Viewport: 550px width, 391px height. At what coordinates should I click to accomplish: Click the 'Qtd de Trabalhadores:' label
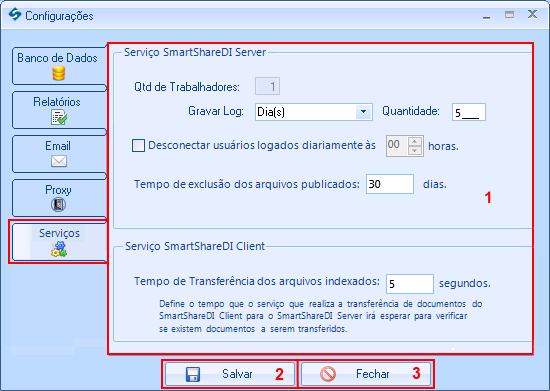187,87
